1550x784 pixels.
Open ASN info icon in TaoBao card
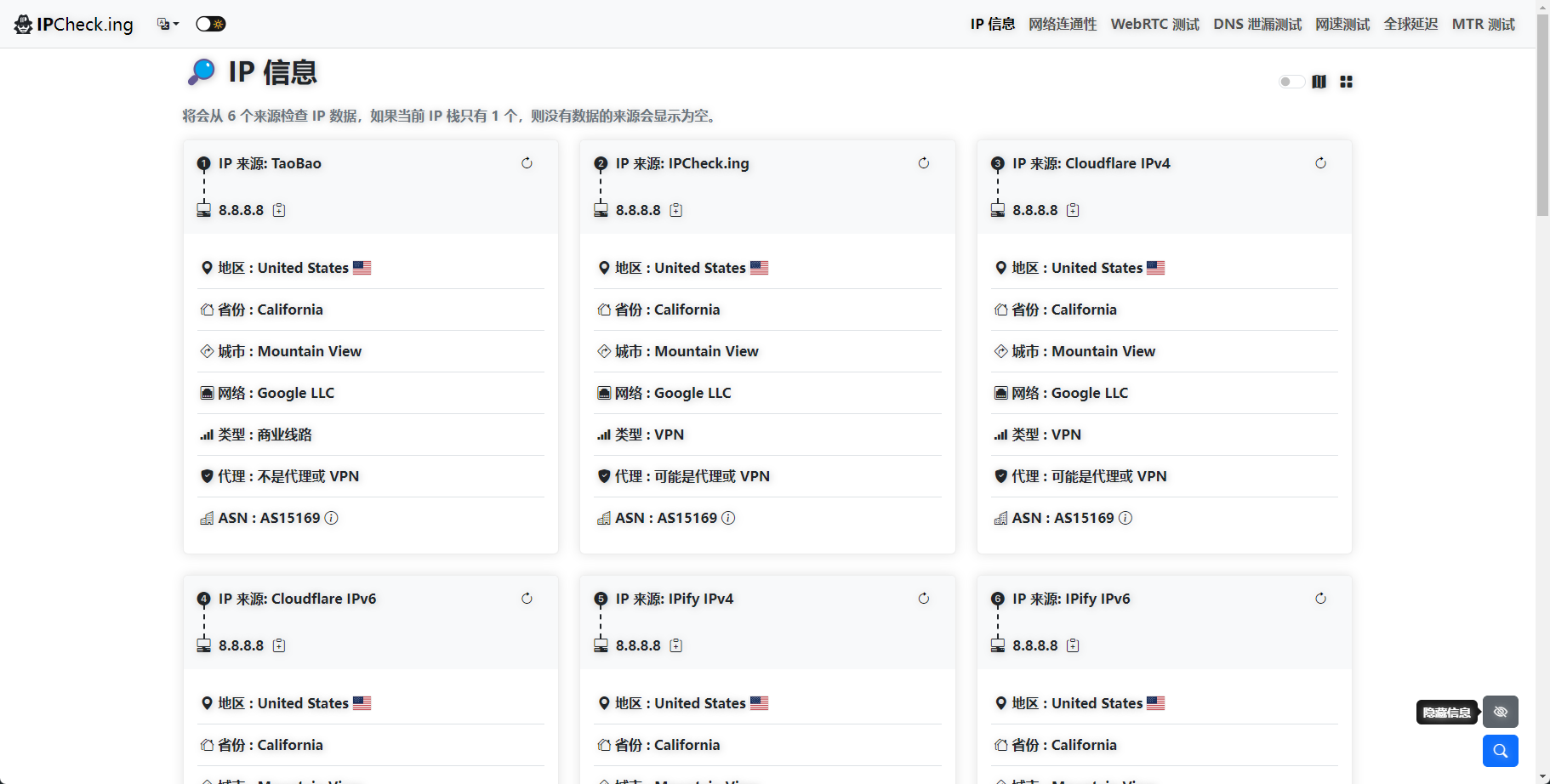(332, 518)
